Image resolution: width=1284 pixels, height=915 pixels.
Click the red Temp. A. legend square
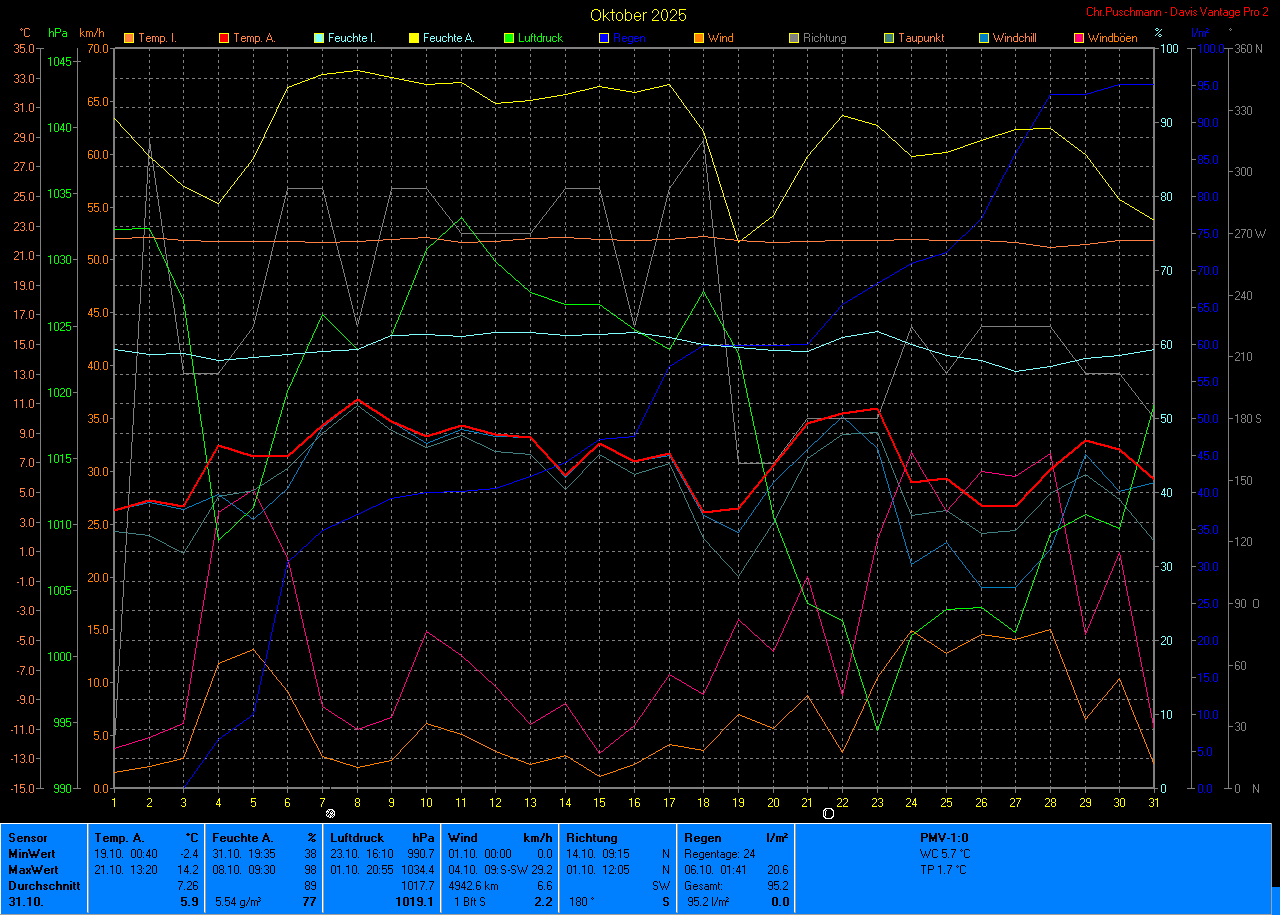224,39
